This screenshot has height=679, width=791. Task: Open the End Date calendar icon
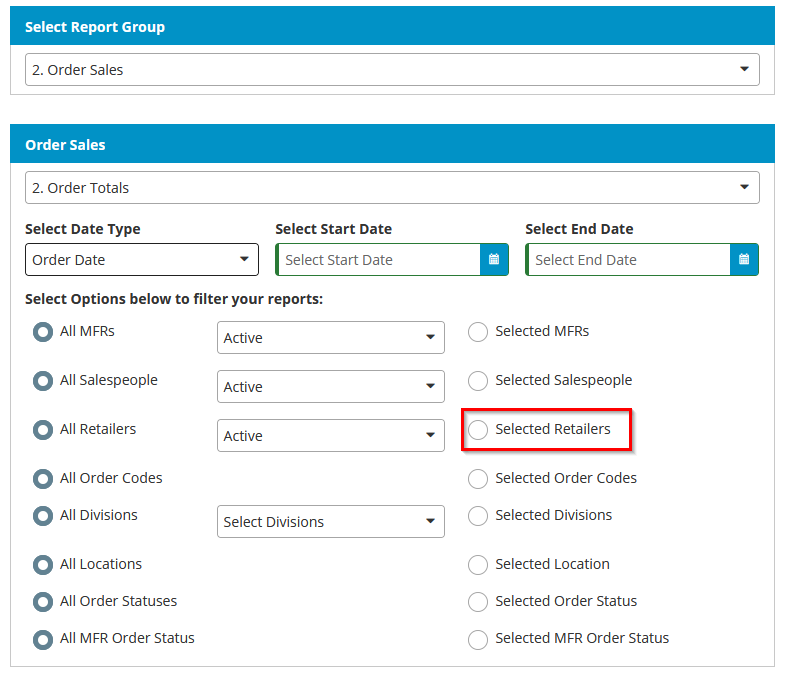point(744,260)
